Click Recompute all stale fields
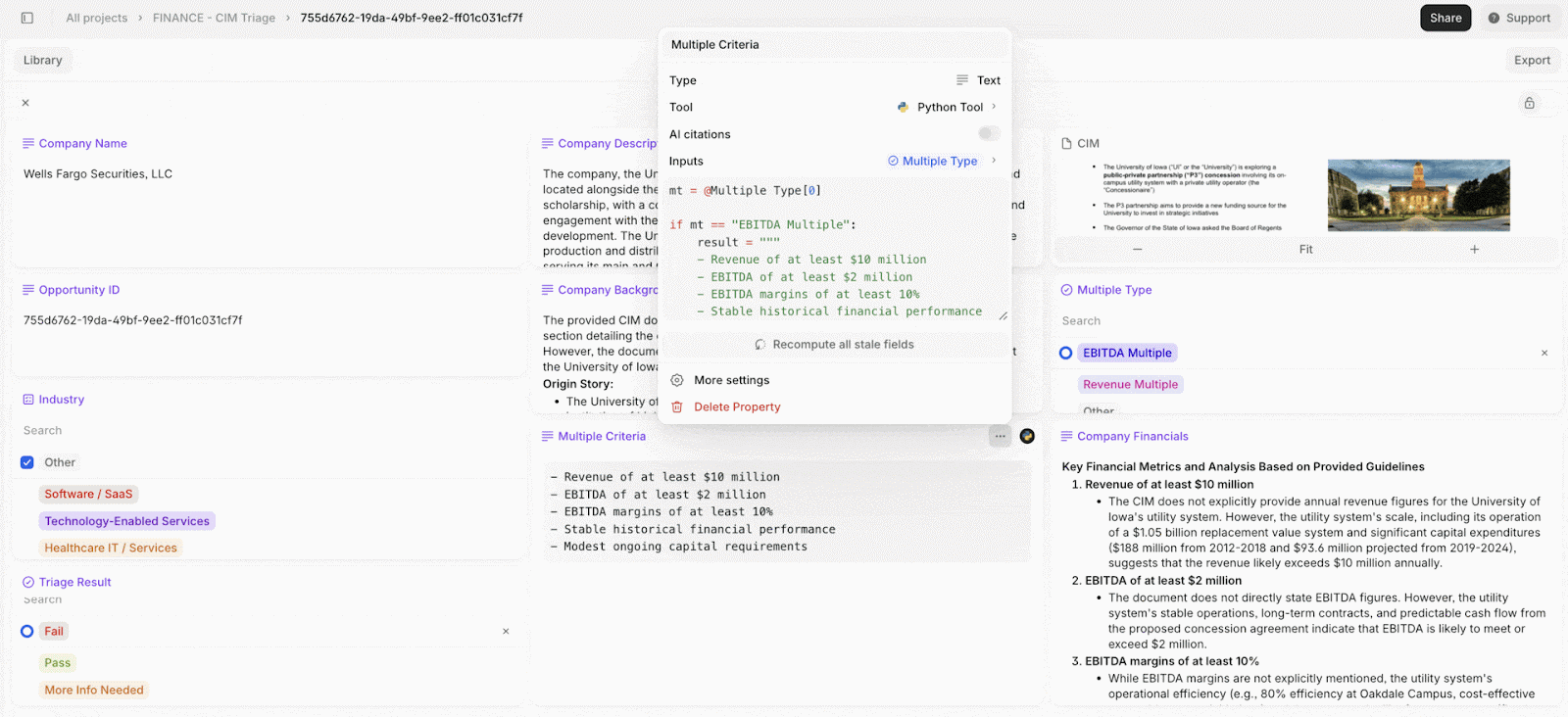The width and height of the screenshot is (1568, 717). tap(835, 345)
